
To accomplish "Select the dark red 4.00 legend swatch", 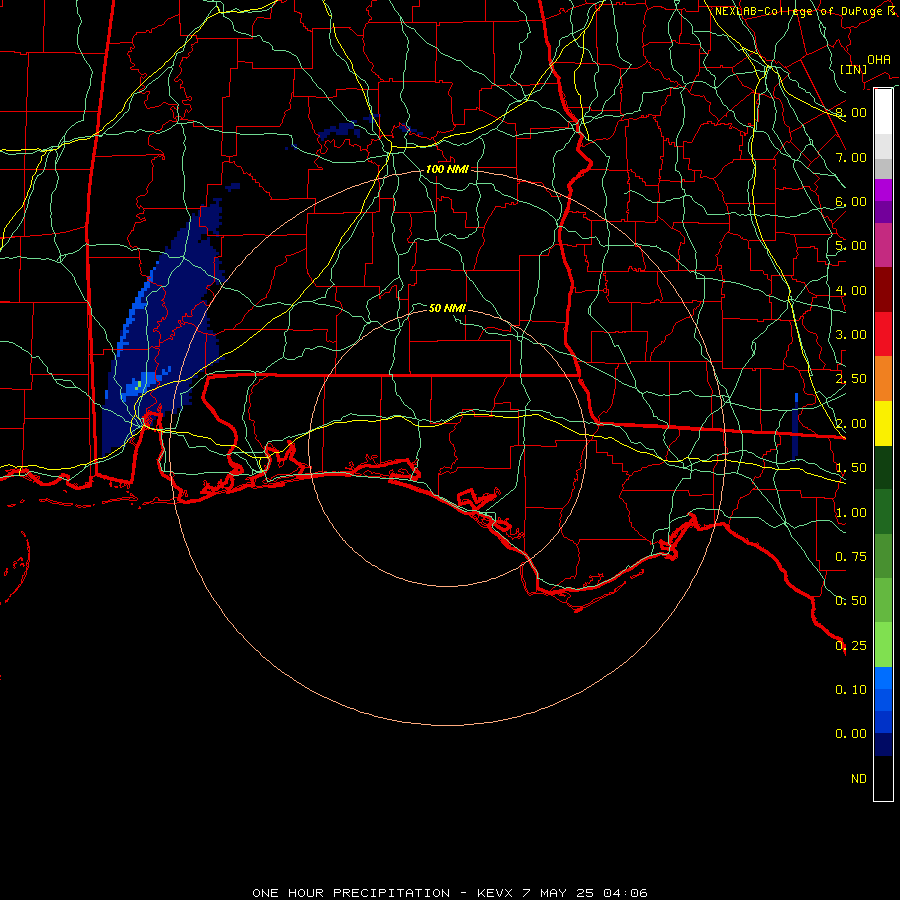I will (883, 290).
